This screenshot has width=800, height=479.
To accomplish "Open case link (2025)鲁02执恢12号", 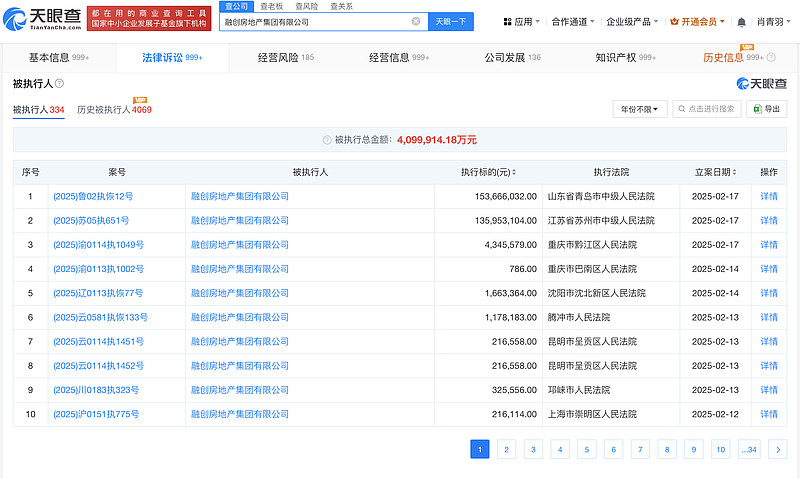I will tap(93, 196).
